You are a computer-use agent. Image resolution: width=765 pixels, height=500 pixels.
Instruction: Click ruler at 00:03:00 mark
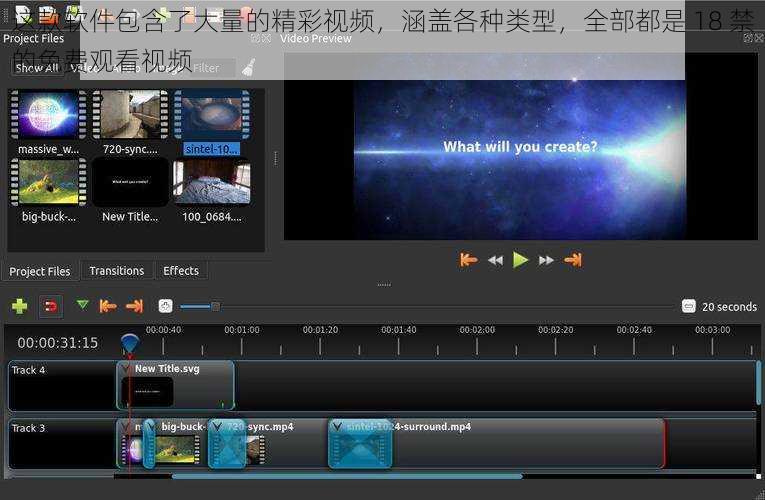click(712, 330)
